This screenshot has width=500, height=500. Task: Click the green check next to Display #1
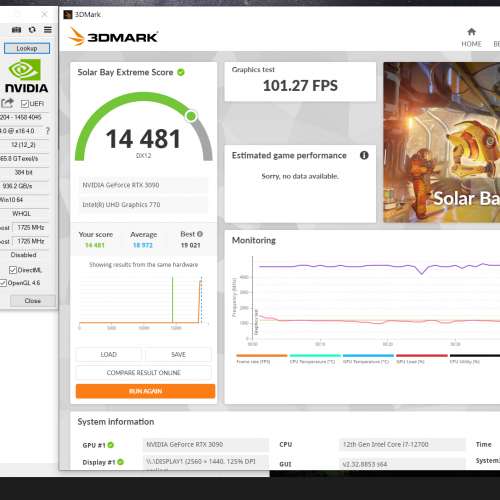(x=121, y=462)
